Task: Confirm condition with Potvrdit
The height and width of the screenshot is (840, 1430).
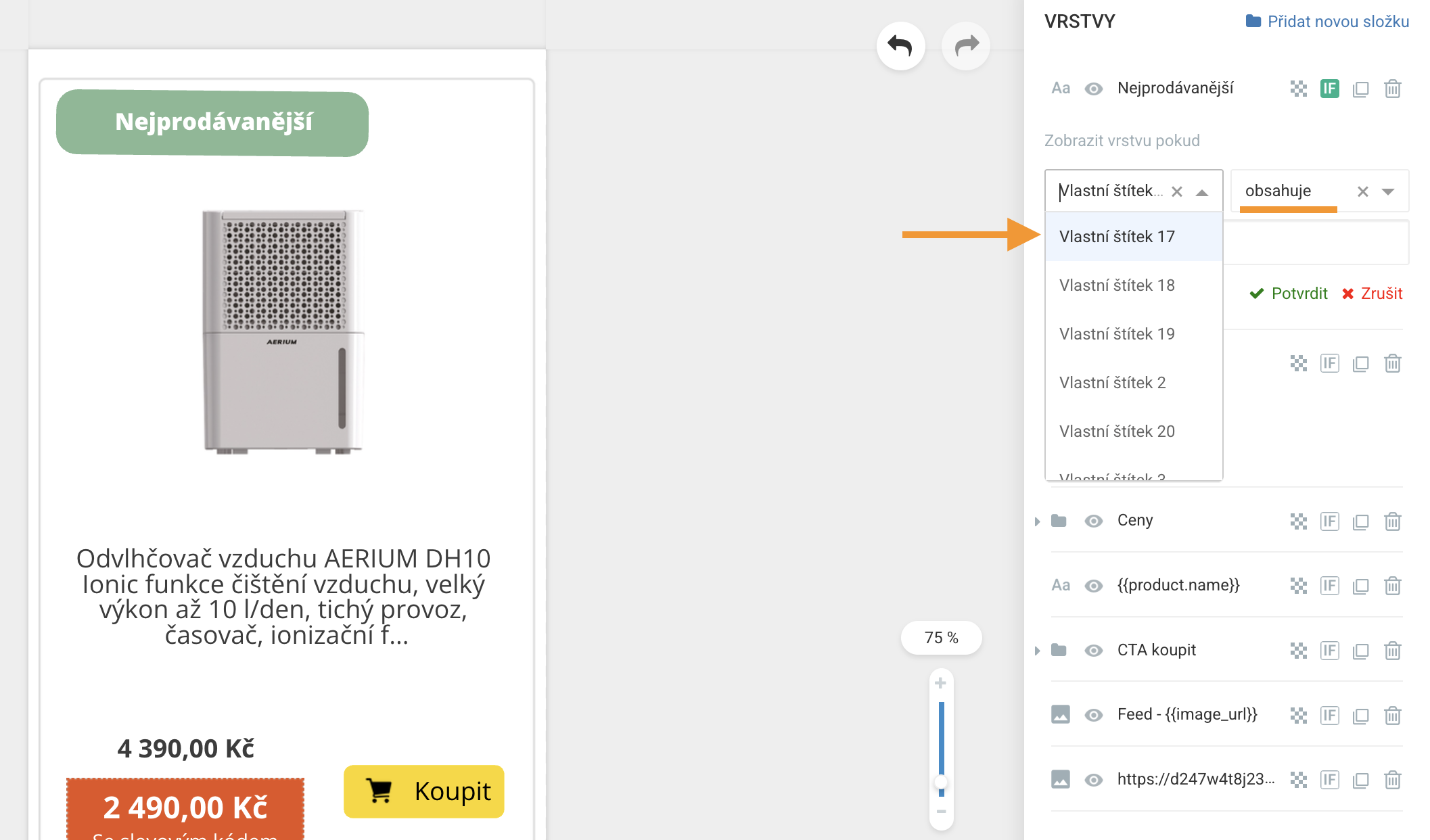Action: (x=1289, y=294)
